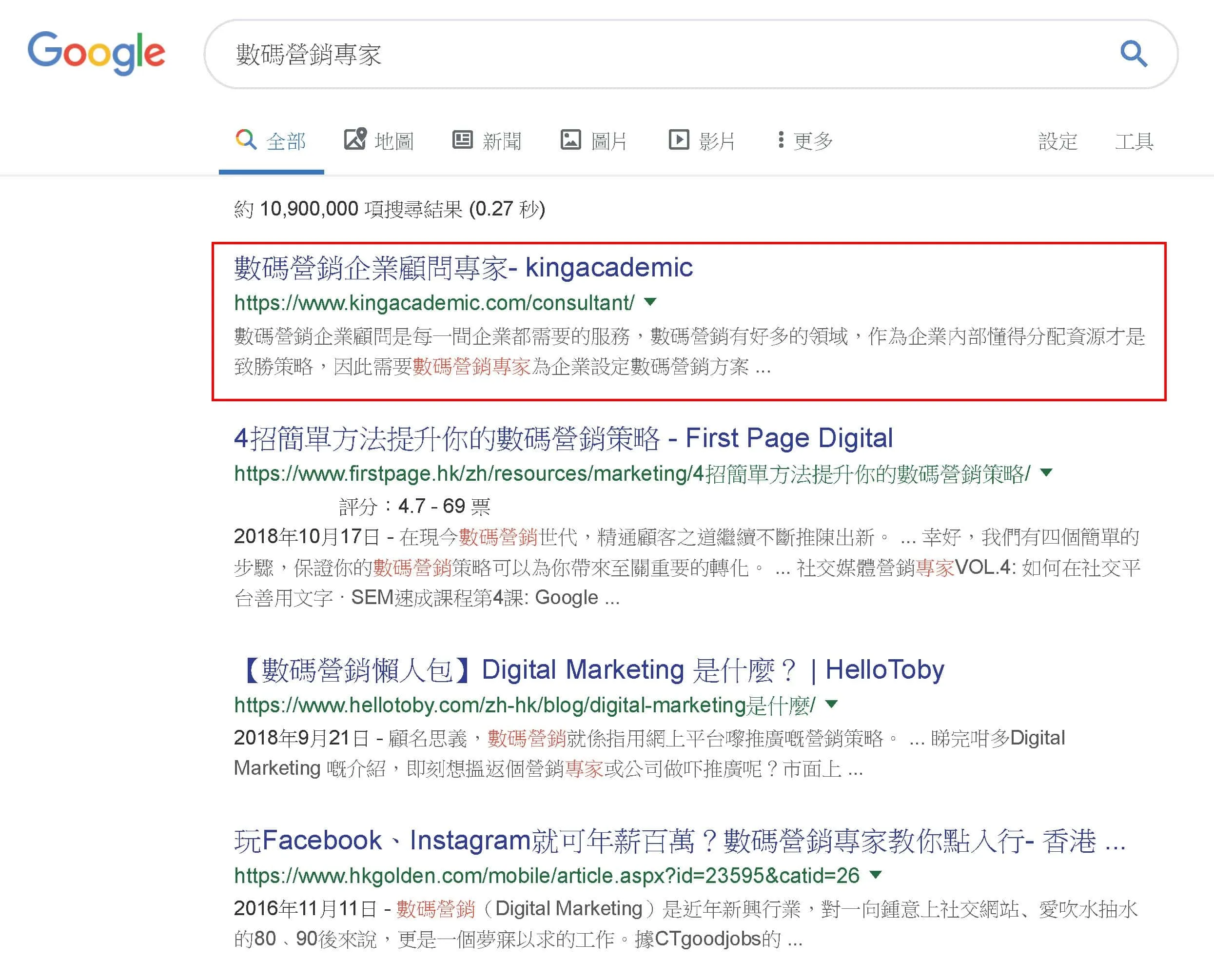Click the date 2016年11月11日 in snippet
This screenshot has height=980, width=1214.
(x=305, y=909)
